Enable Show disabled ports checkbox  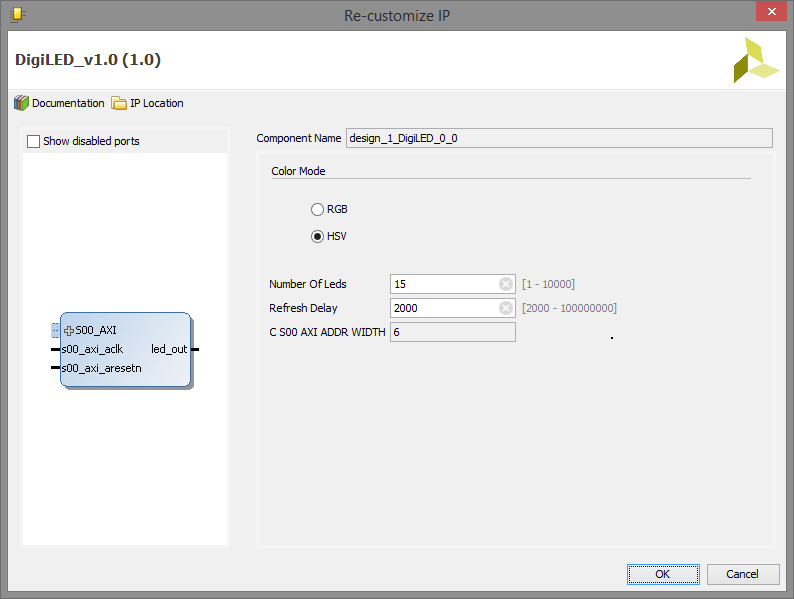[x=33, y=141]
